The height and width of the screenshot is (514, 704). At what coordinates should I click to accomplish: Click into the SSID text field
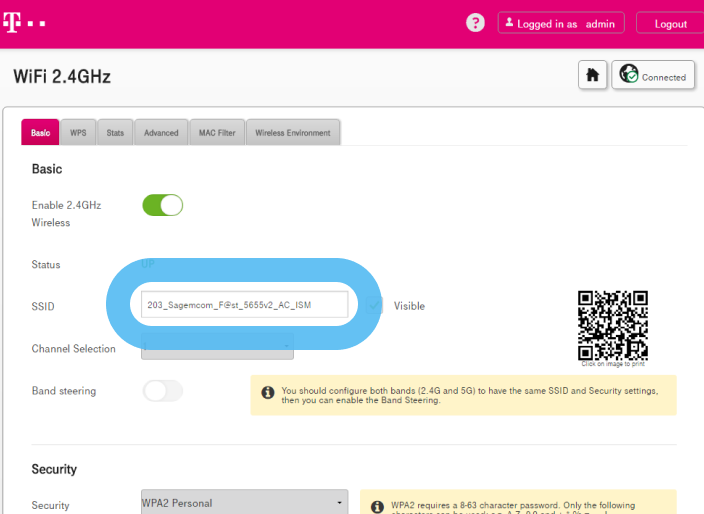pyautogui.click(x=244, y=305)
